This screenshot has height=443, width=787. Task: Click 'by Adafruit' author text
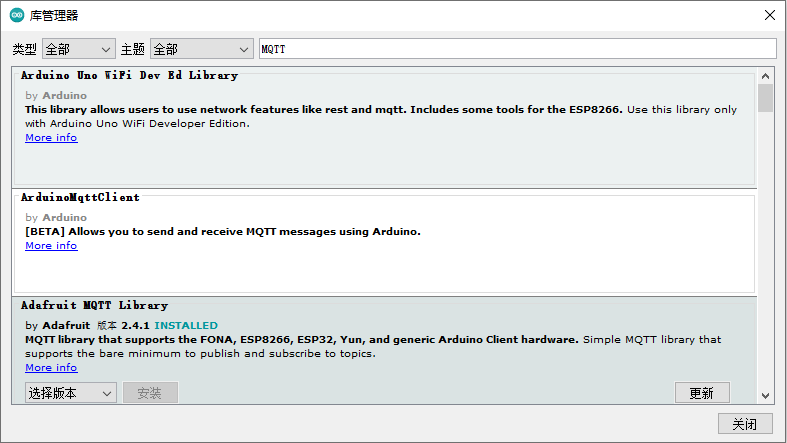(58, 326)
